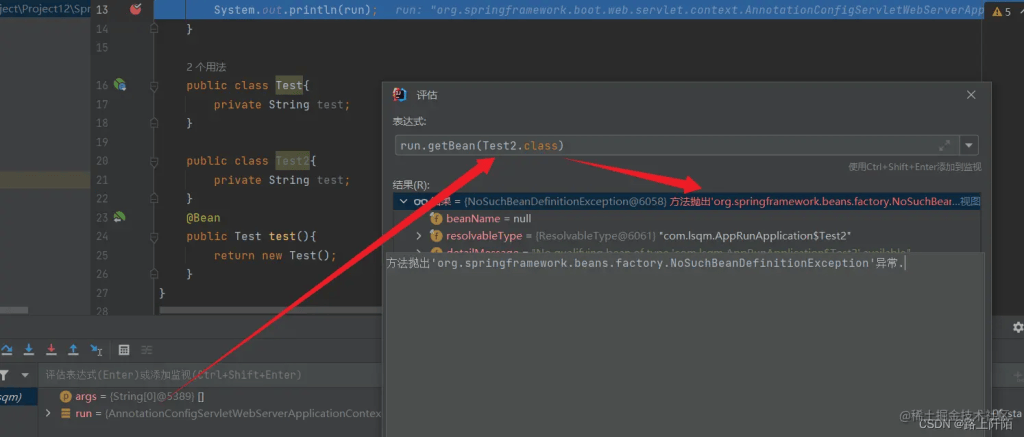Expand the expression field in the evaluate dialog
Image resolution: width=1024 pixels, height=437 pixels.
tap(945, 146)
